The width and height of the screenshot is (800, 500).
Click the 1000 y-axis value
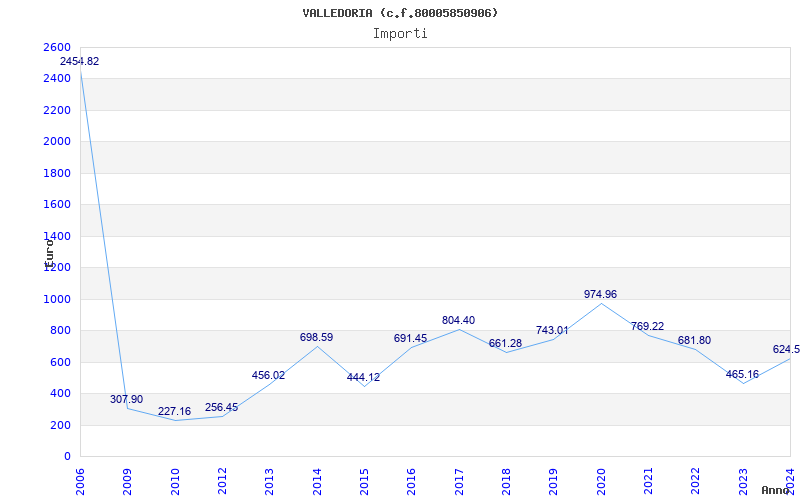coord(57,299)
